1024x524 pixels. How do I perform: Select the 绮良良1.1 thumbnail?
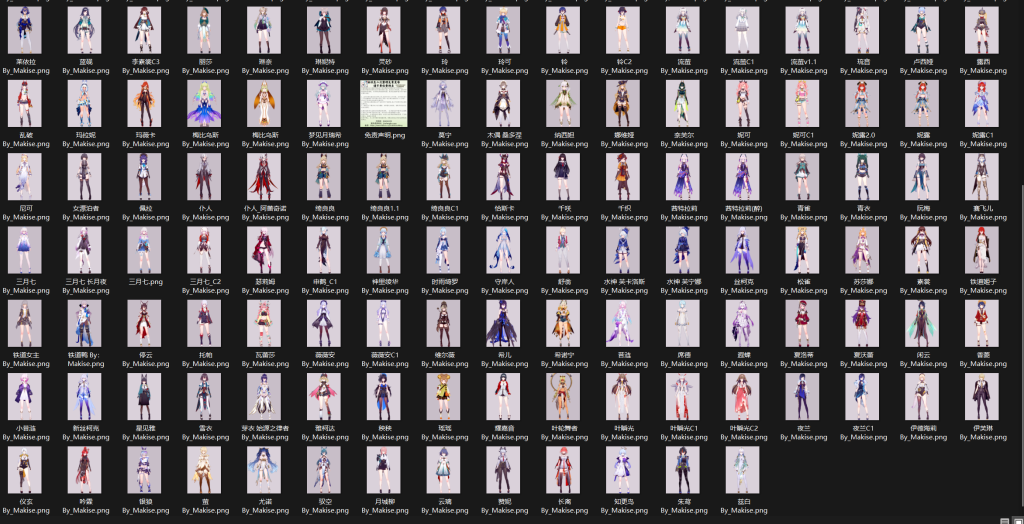[383, 176]
